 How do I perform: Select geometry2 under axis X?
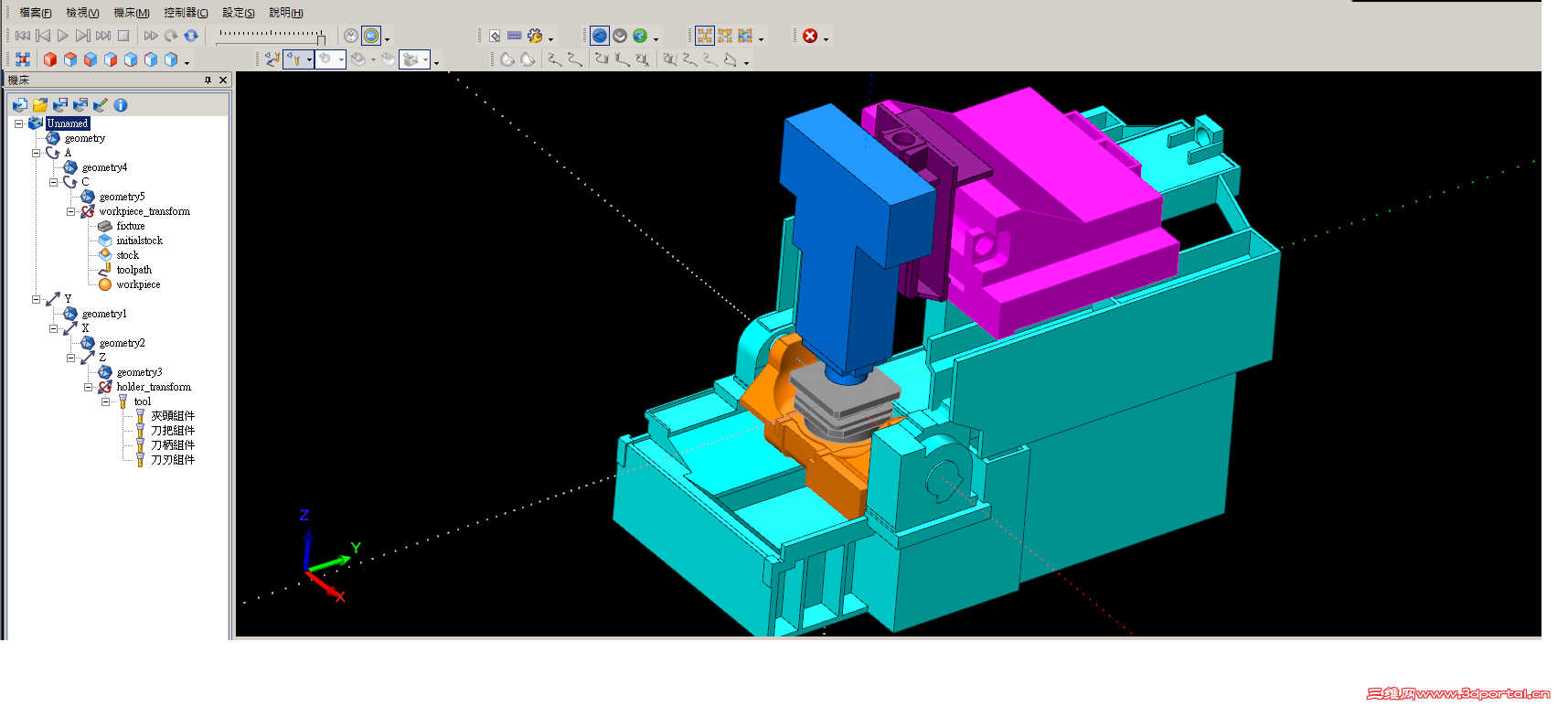click(x=122, y=343)
